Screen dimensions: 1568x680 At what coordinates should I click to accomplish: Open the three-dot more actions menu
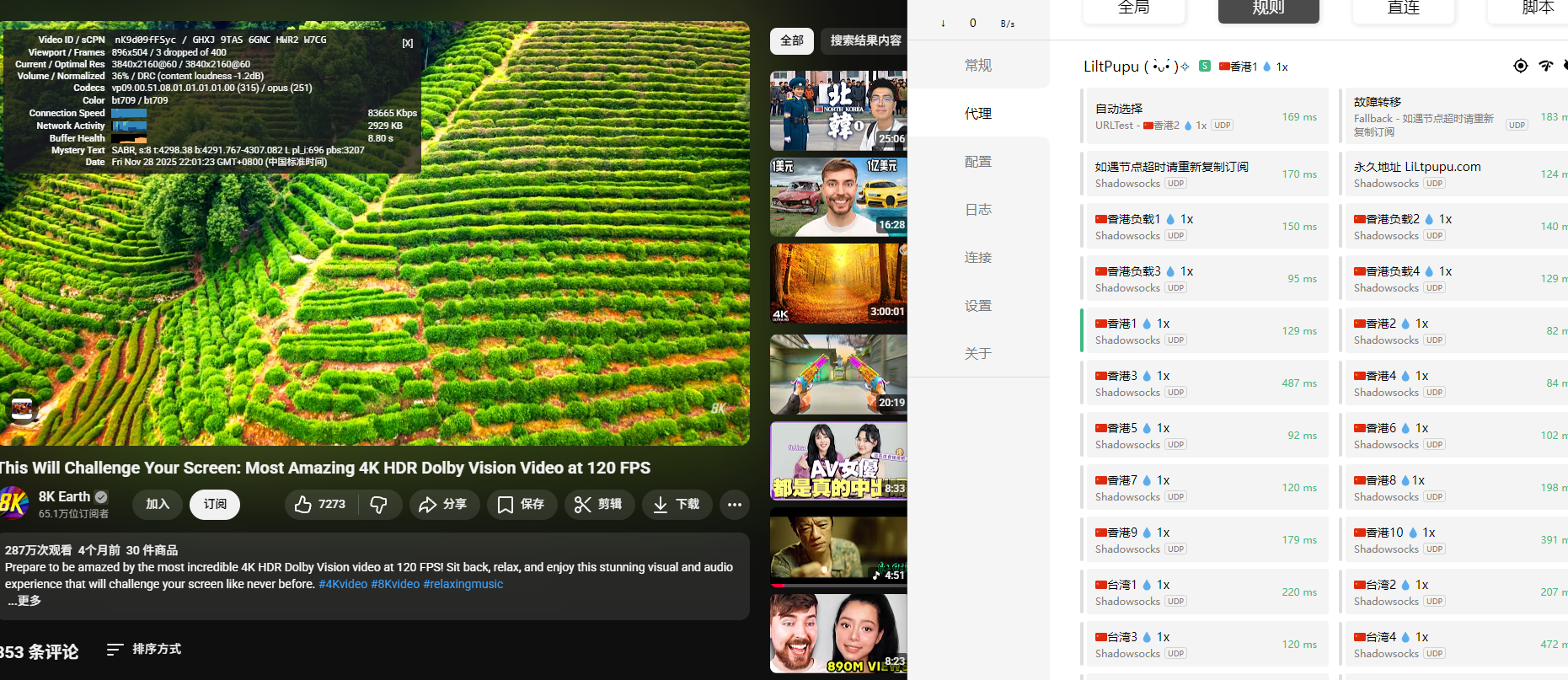coord(735,504)
